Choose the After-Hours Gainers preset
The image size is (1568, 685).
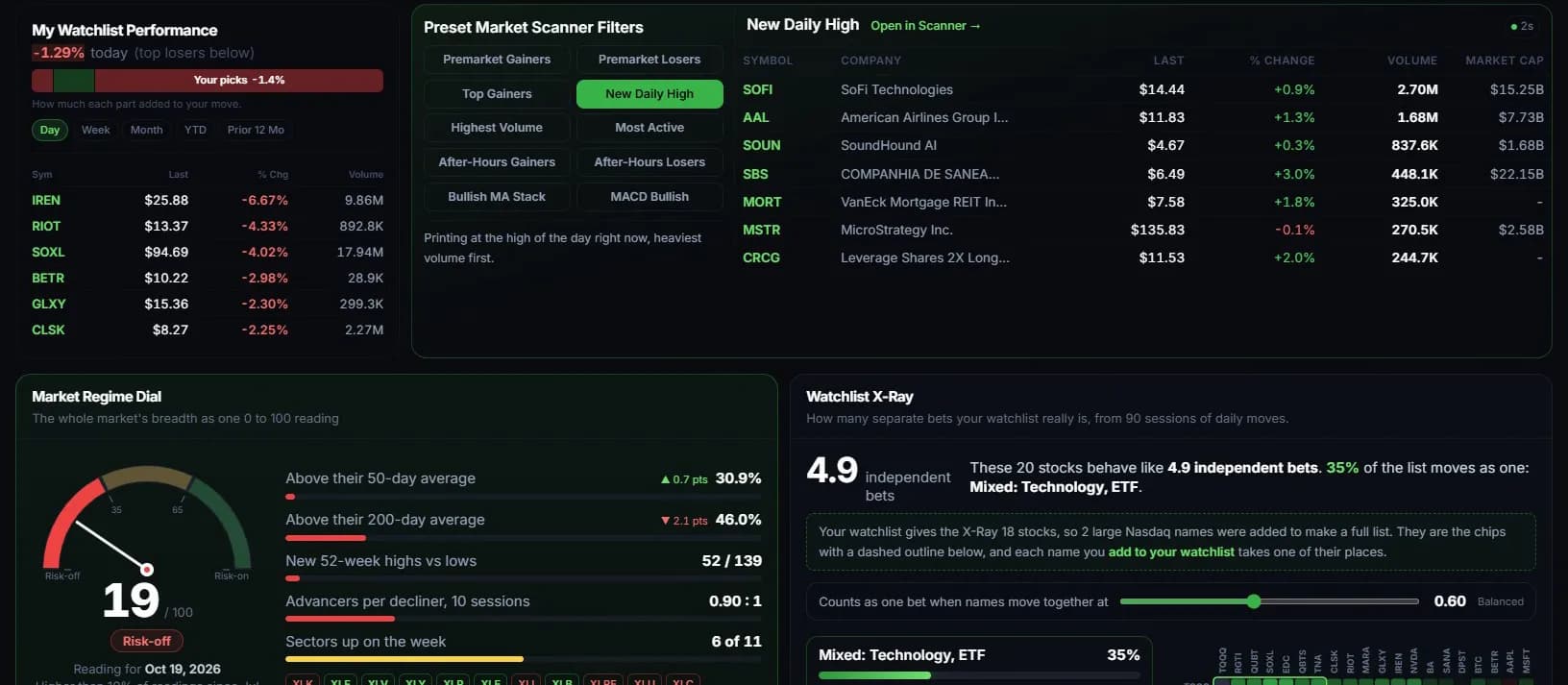pos(497,162)
